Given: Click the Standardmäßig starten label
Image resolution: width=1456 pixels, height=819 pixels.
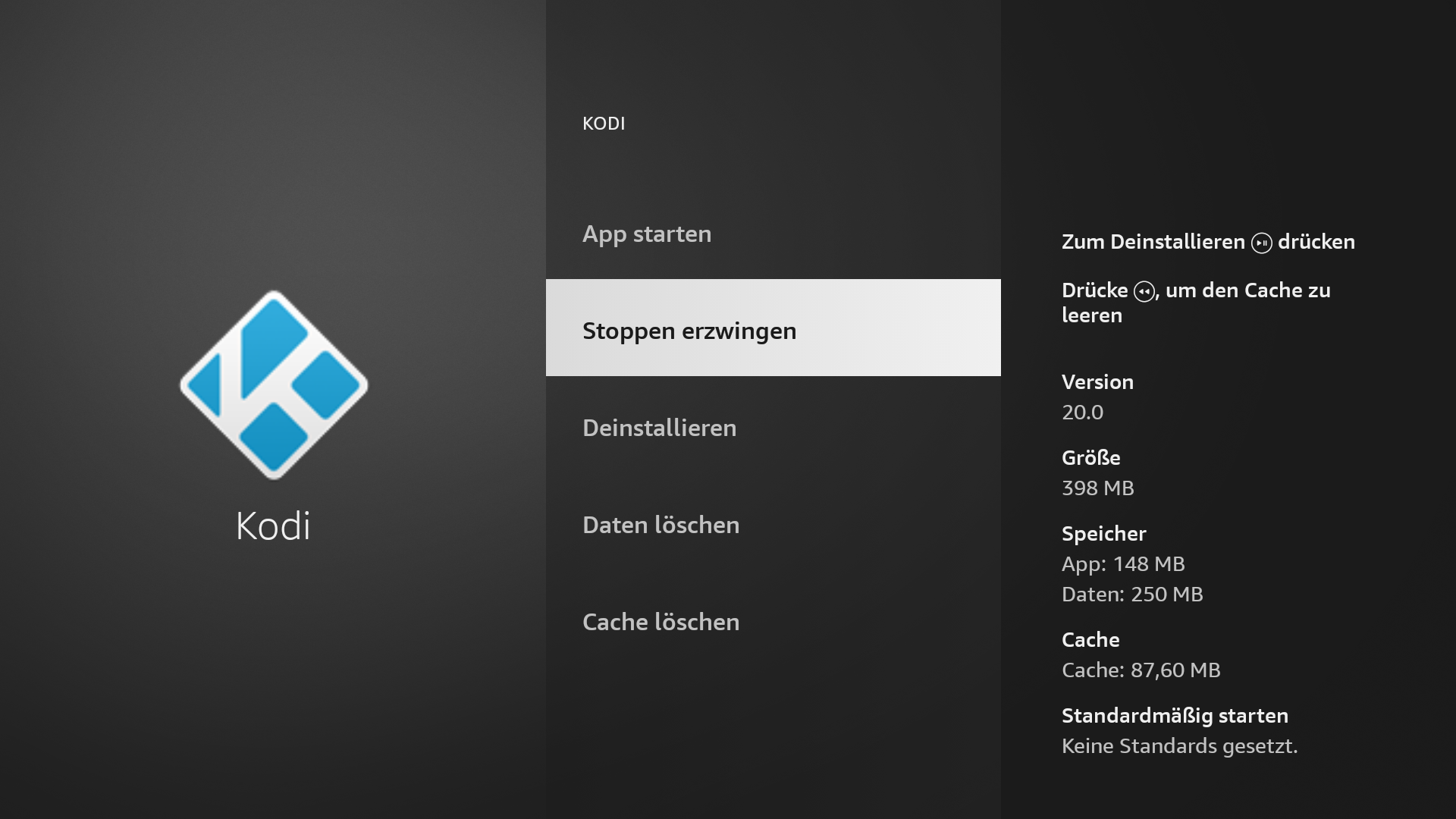Looking at the screenshot, I should 1175,716.
